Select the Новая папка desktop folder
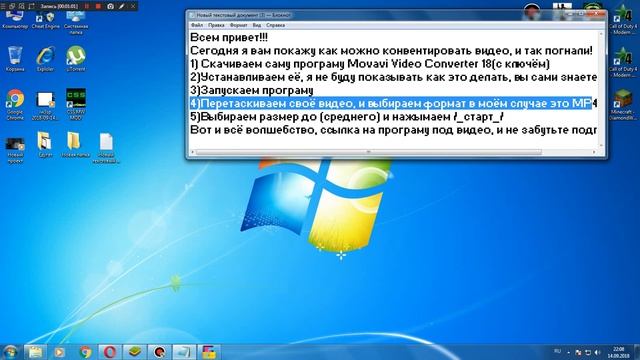The width and height of the screenshot is (640, 360). pos(74,144)
